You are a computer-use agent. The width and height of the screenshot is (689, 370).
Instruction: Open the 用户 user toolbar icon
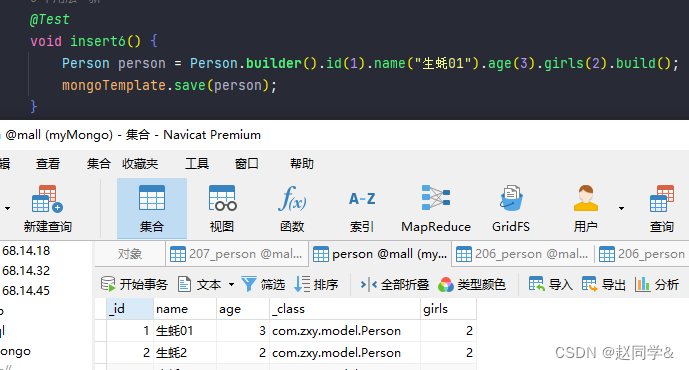point(585,209)
